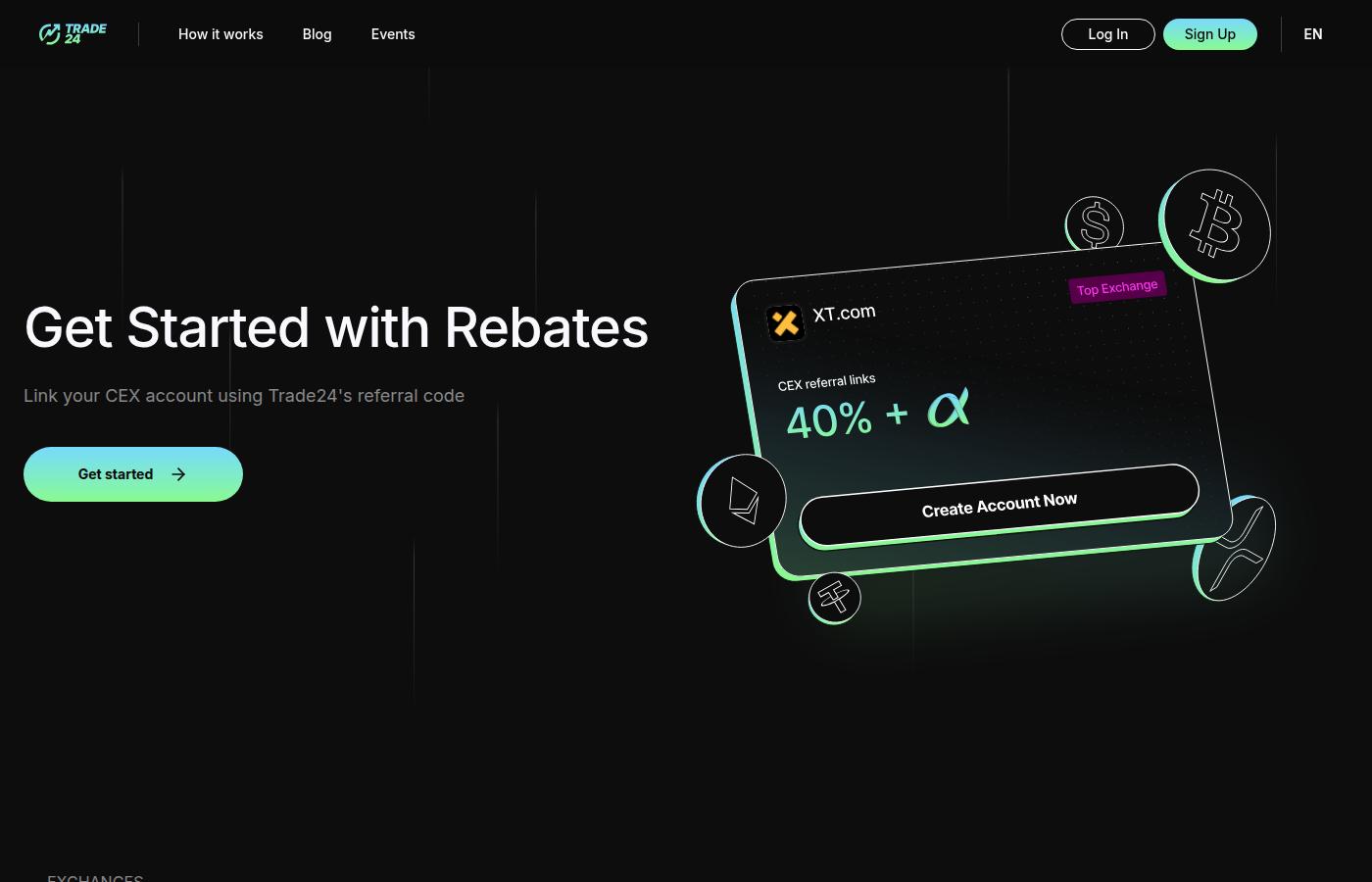Click Create Account Now on the XT.com card

pos(1000,505)
